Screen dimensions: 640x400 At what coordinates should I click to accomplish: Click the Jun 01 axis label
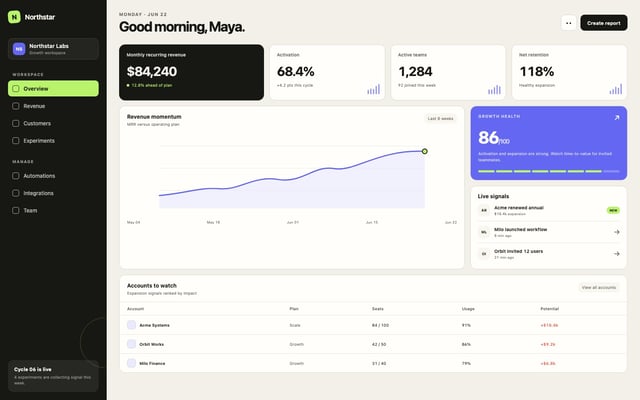tap(293, 222)
